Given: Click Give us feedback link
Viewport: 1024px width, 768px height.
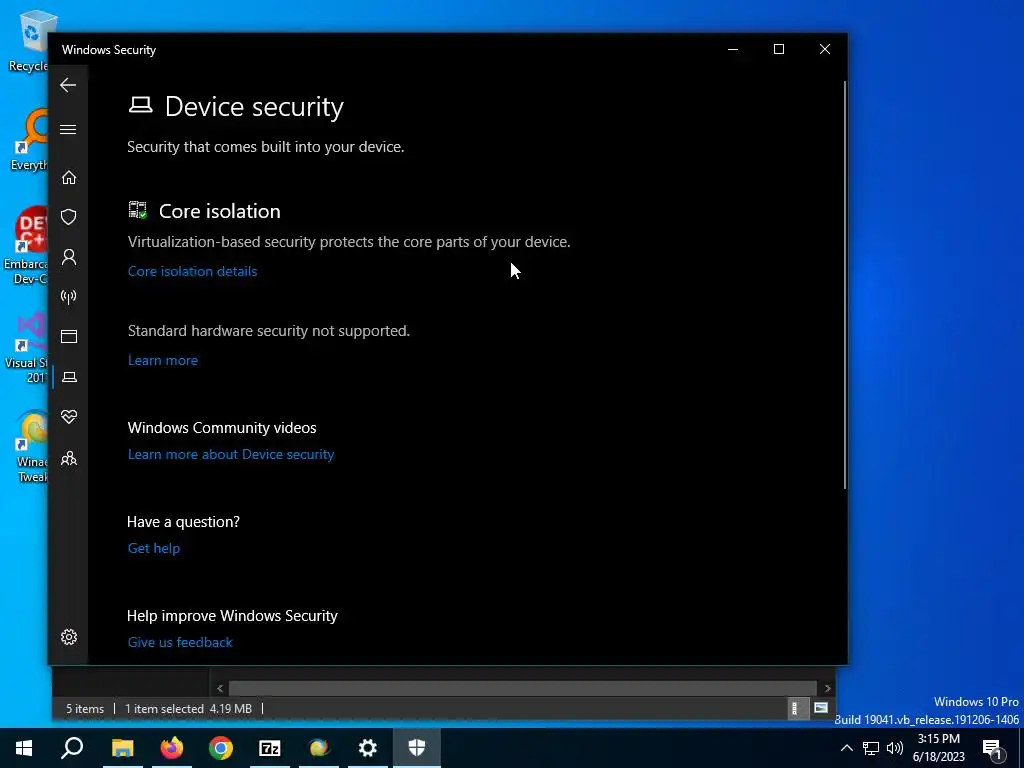Looking at the screenshot, I should tap(180, 643).
